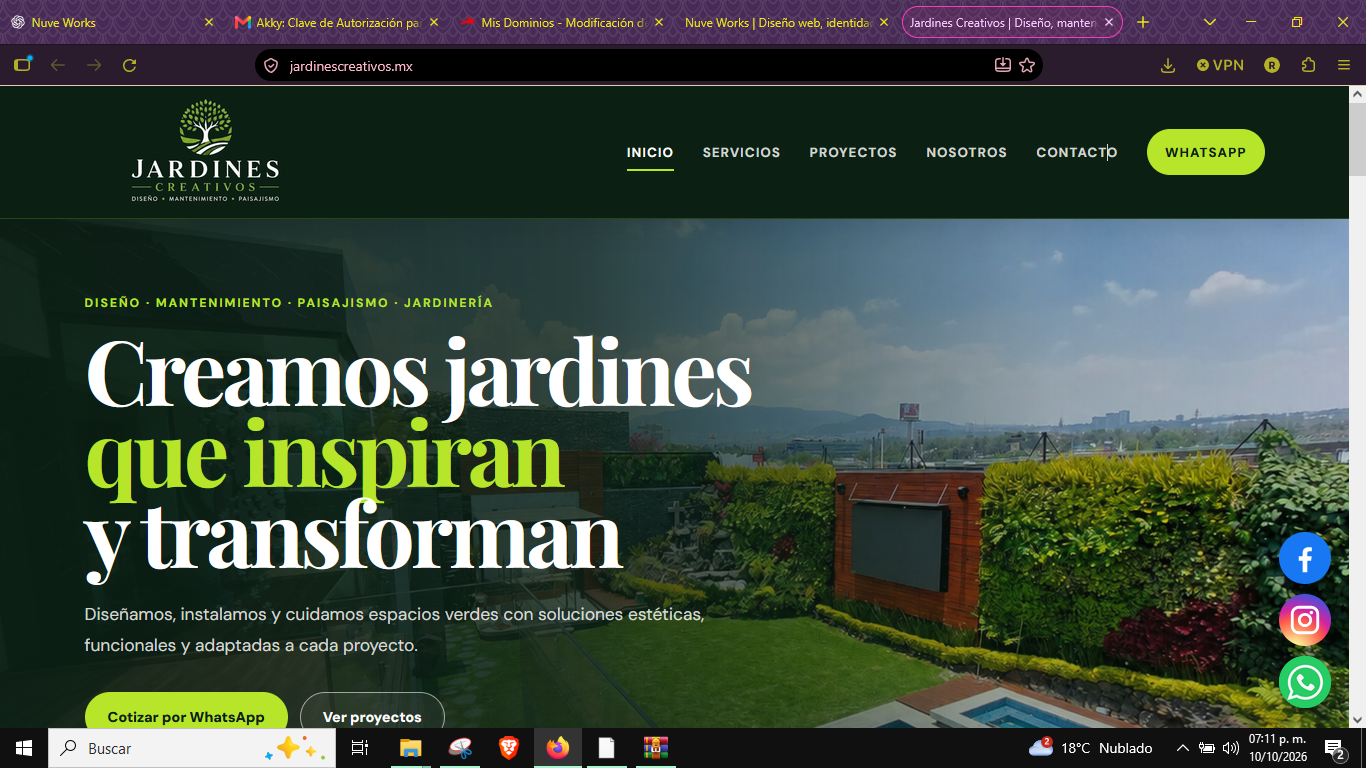This screenshot has width=1366, height=768.
Task: Switch to Nuve Works Diseño web tab
Action: pyautogui.click(x=785, y=22)
